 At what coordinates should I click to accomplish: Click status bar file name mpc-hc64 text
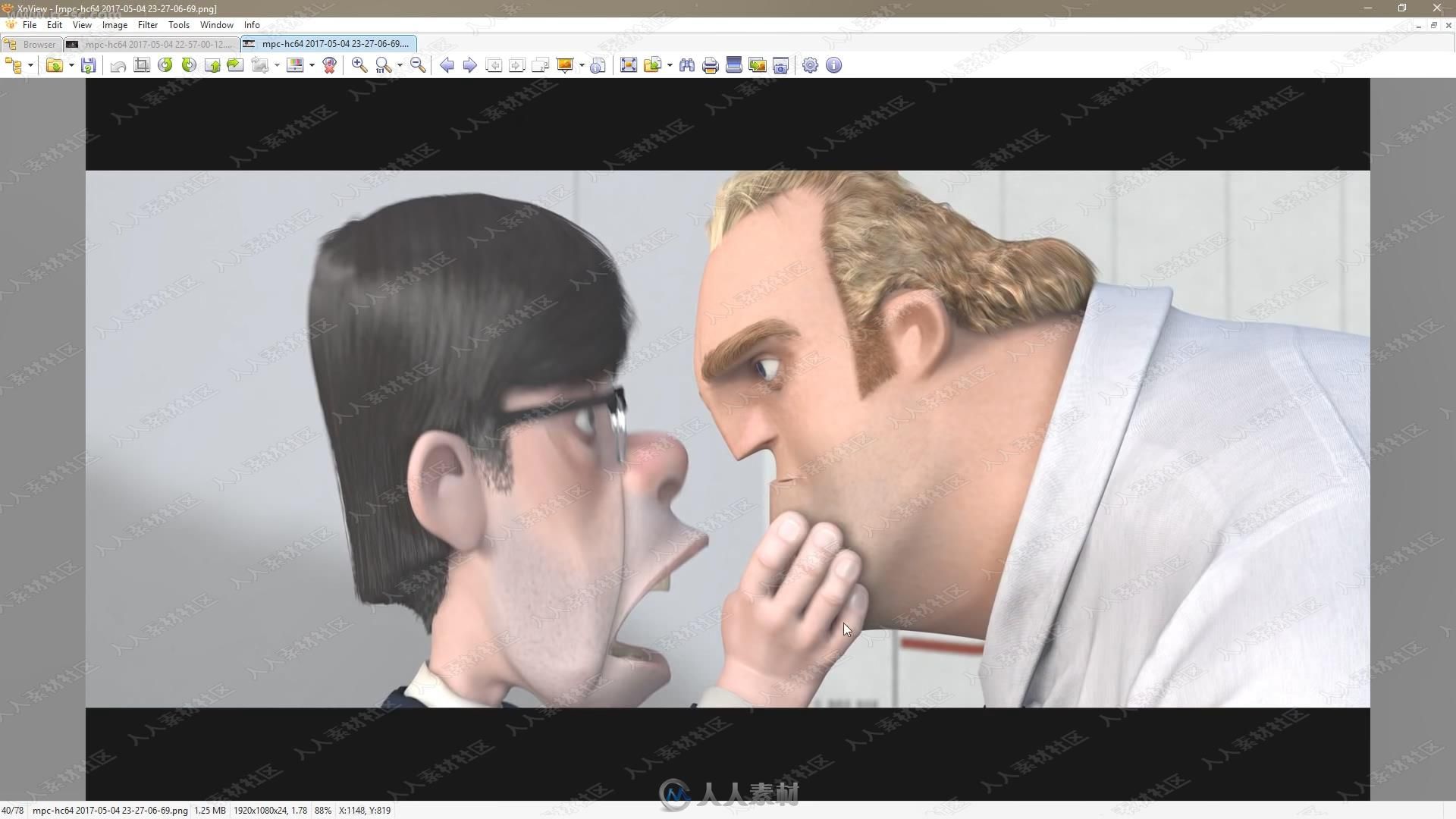(110, 811)
